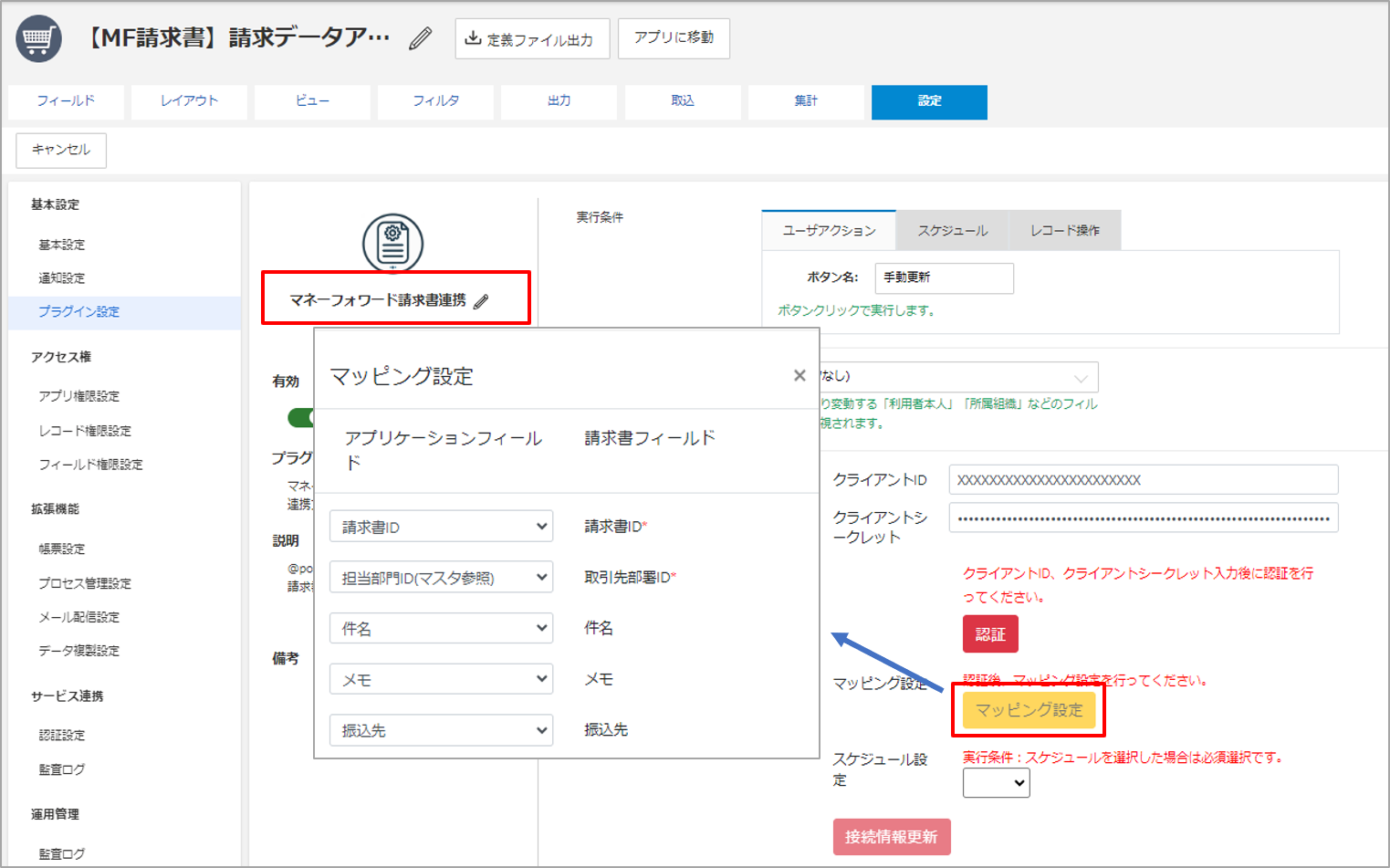Open 担当部門ID(マスタ参照) dropdown
Viewport: 1390px width, 868px height.
coord(441,577)
